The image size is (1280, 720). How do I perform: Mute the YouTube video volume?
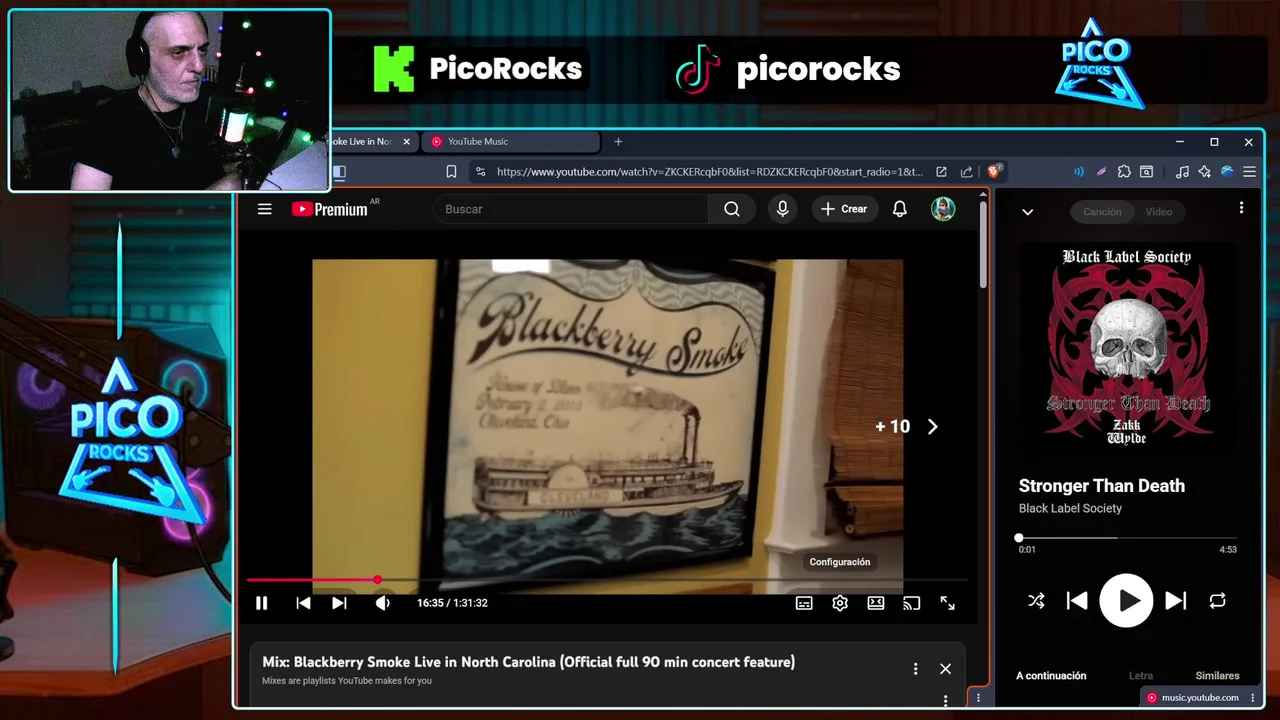382,603
